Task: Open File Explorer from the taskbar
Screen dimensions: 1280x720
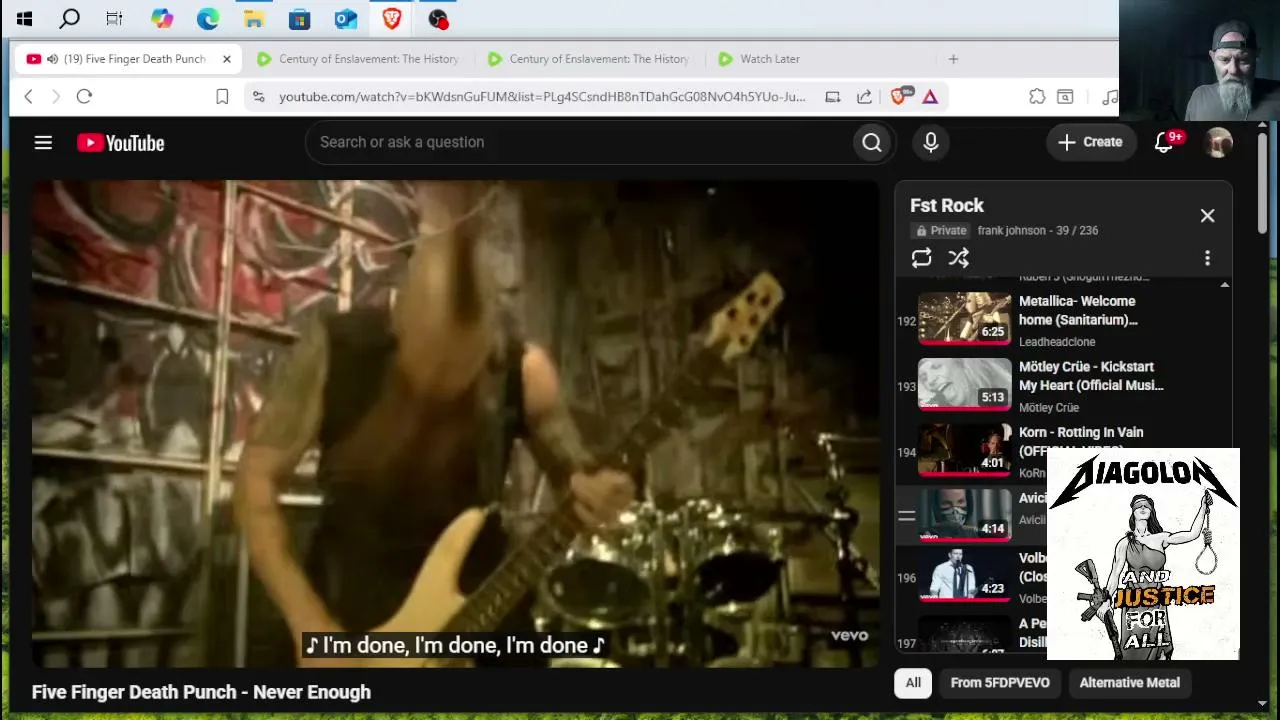Action: coord(253,18)
